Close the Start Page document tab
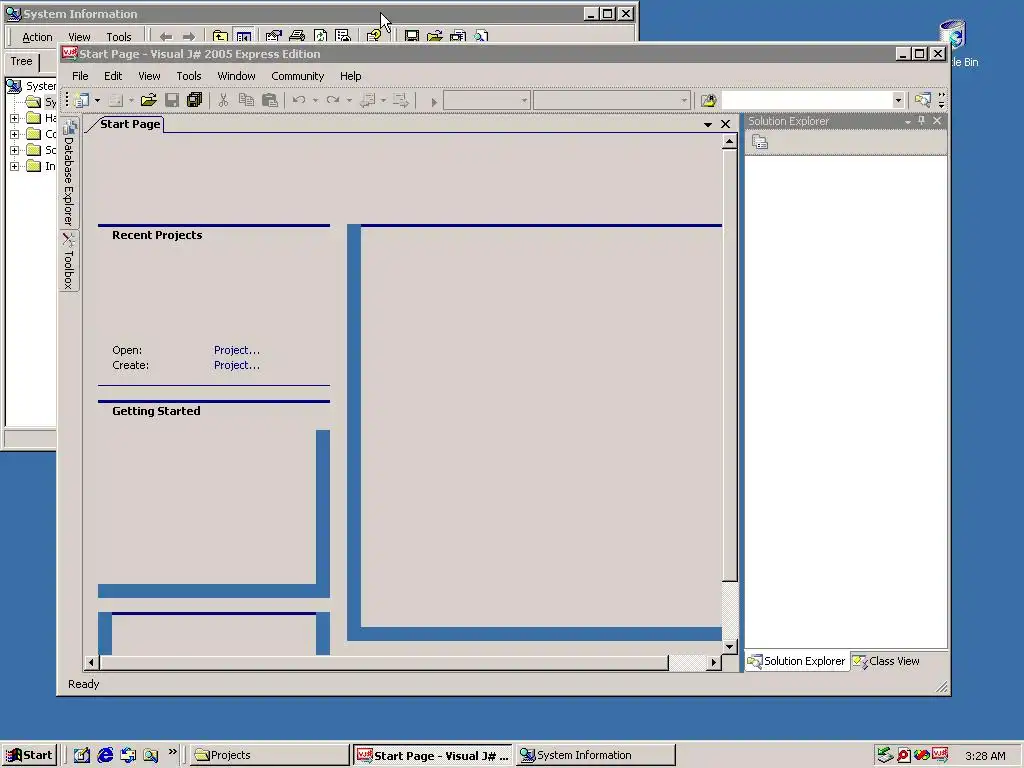Image resolution: width=1024 pixels, height=768 pixels. point(726,124)
